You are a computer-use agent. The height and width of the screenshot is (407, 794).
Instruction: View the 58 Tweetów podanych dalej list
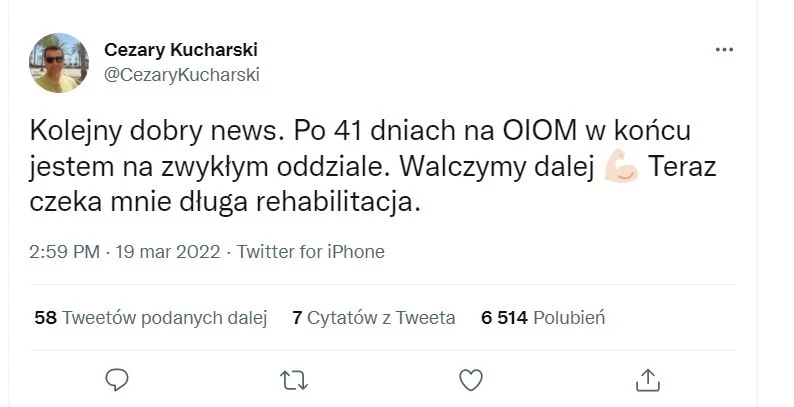[150, 318]
